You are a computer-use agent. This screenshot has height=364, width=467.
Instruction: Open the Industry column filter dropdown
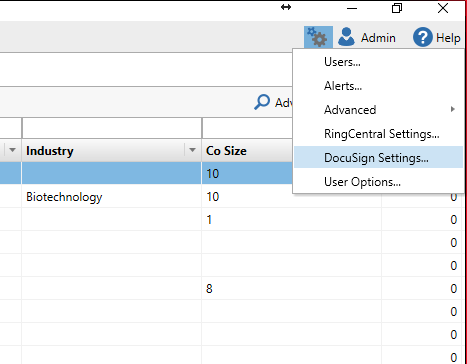coord(192,150)
